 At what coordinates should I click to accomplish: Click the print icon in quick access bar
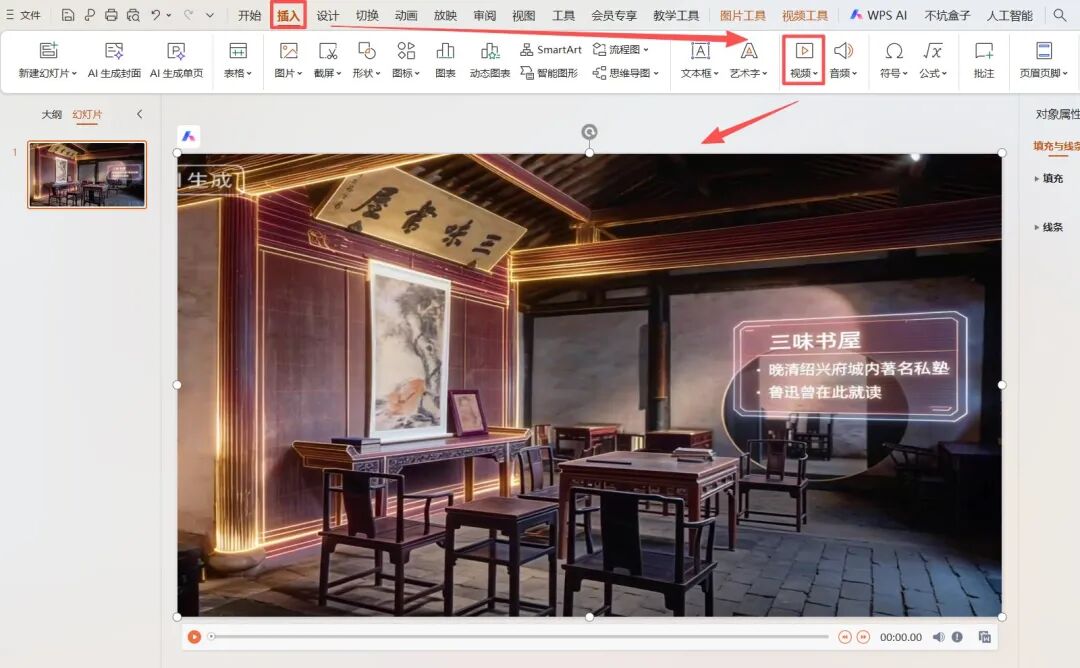(x=111, y=15)
